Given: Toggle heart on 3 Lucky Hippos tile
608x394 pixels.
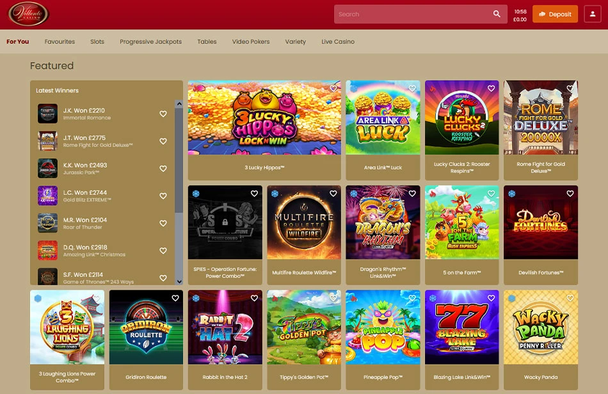Looking at the screenshot, I should [333, 88].
